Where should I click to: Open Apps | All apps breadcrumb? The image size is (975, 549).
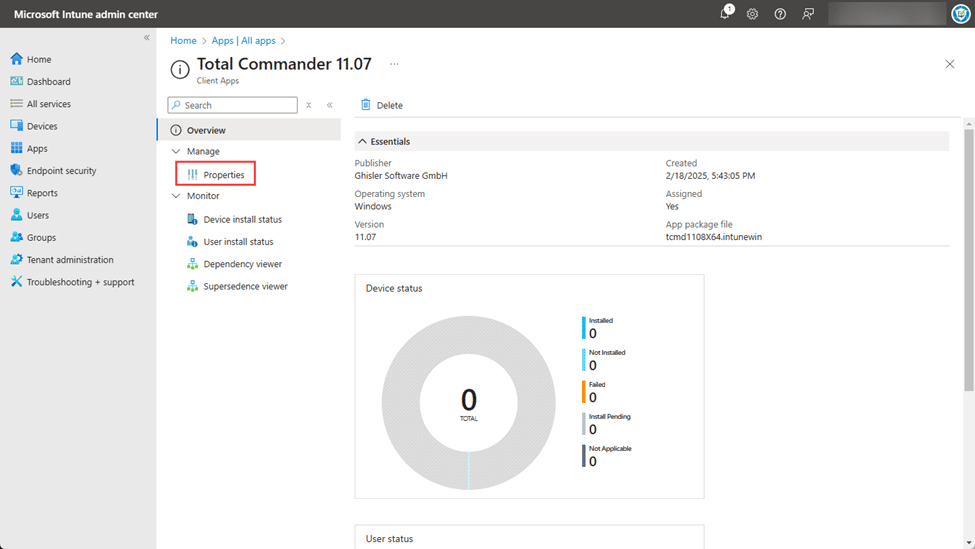[243, 41]
